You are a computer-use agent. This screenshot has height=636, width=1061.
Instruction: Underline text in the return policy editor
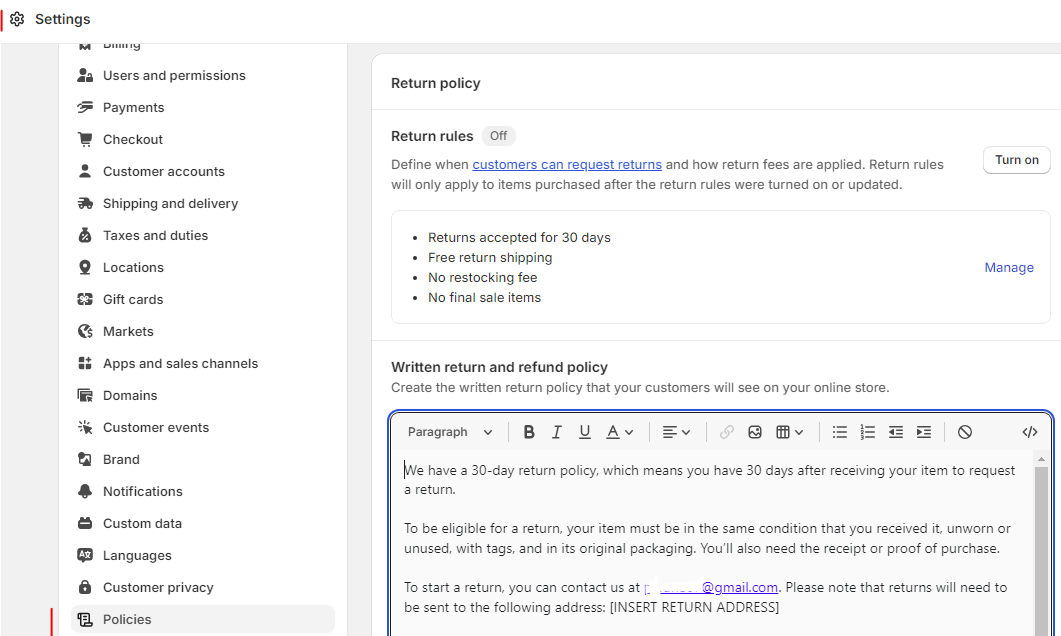[x=585, y=432]
